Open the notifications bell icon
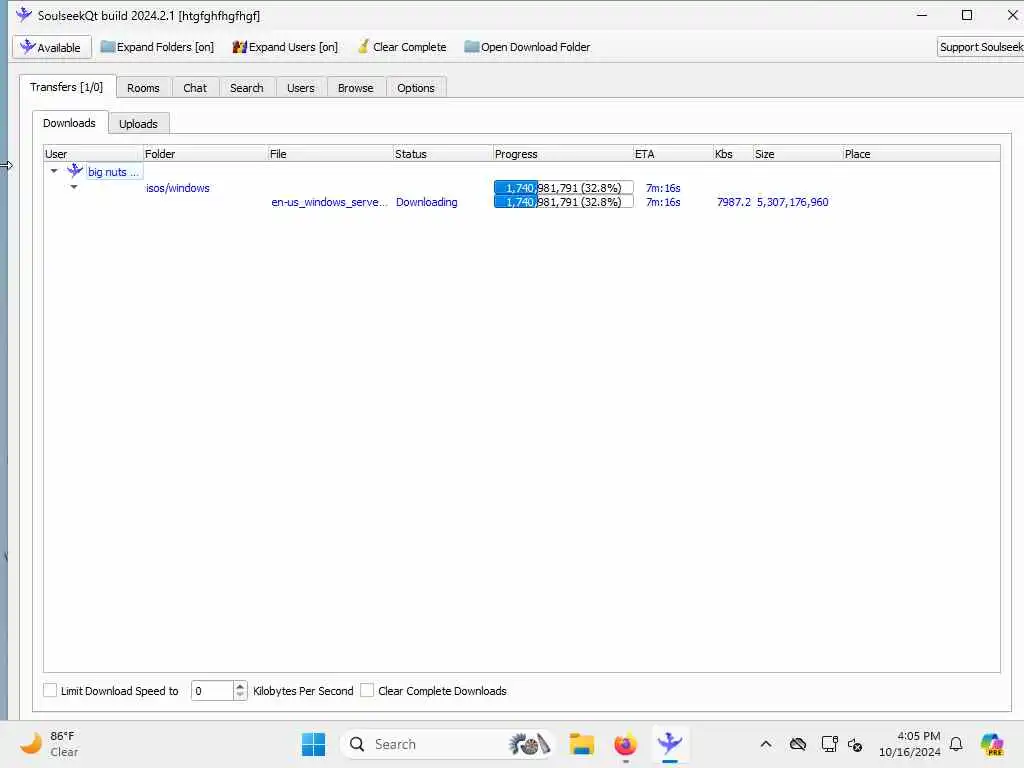Screen dimensions: 1024x768 click(x=956, y=744)
